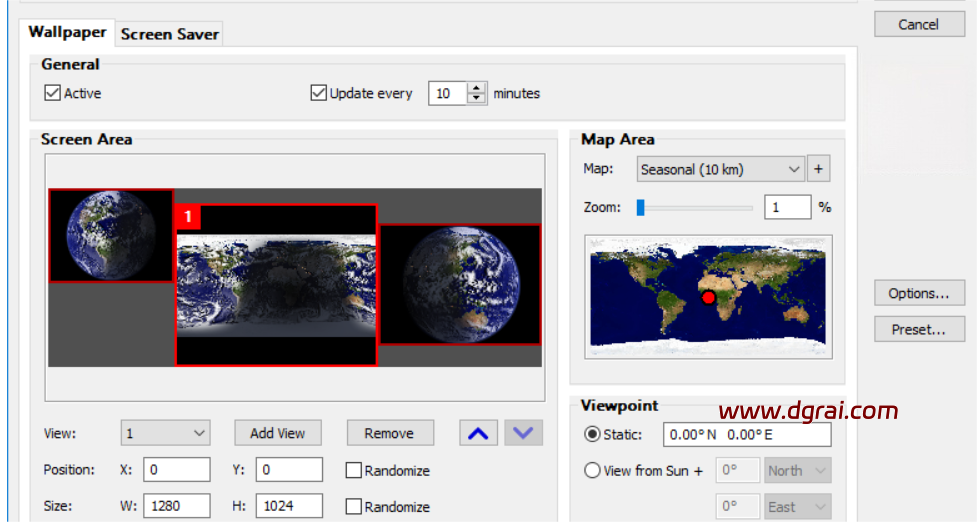
Task: Select the left globe view thumbnail
Action: click(111, 235)
